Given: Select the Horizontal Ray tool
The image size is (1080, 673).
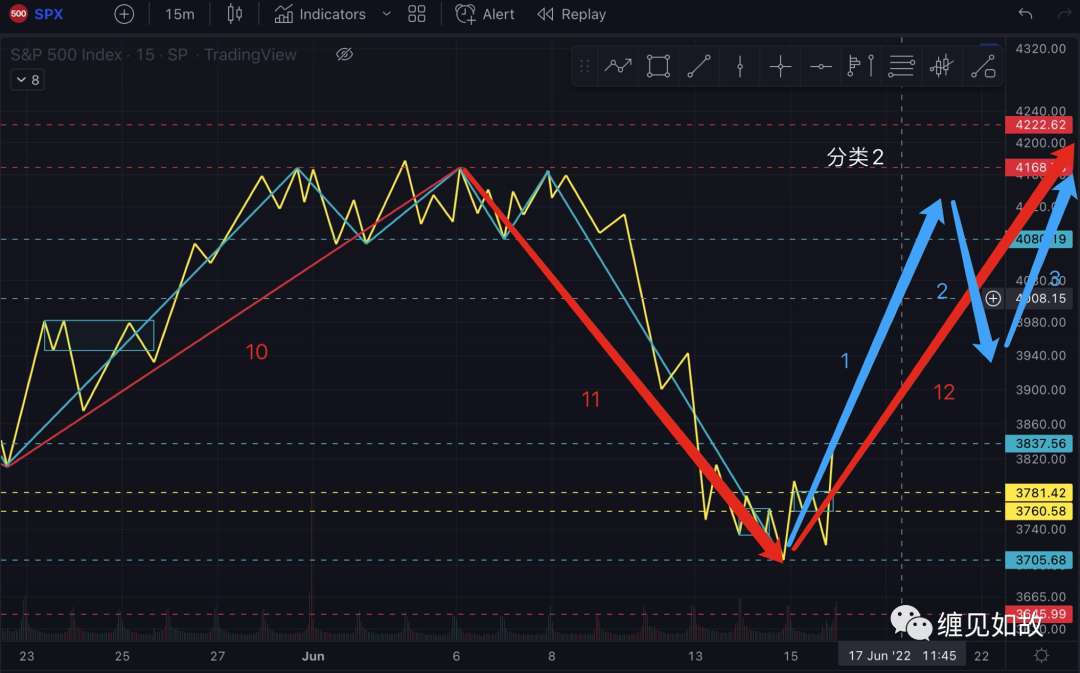Looking at the screenshot, I should (x=820, y=67).
